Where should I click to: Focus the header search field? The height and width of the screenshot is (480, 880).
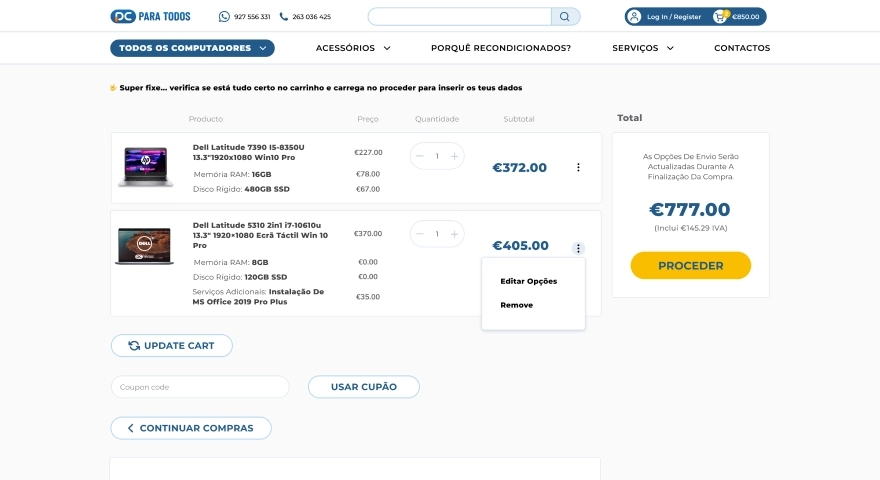coord(460,17)
